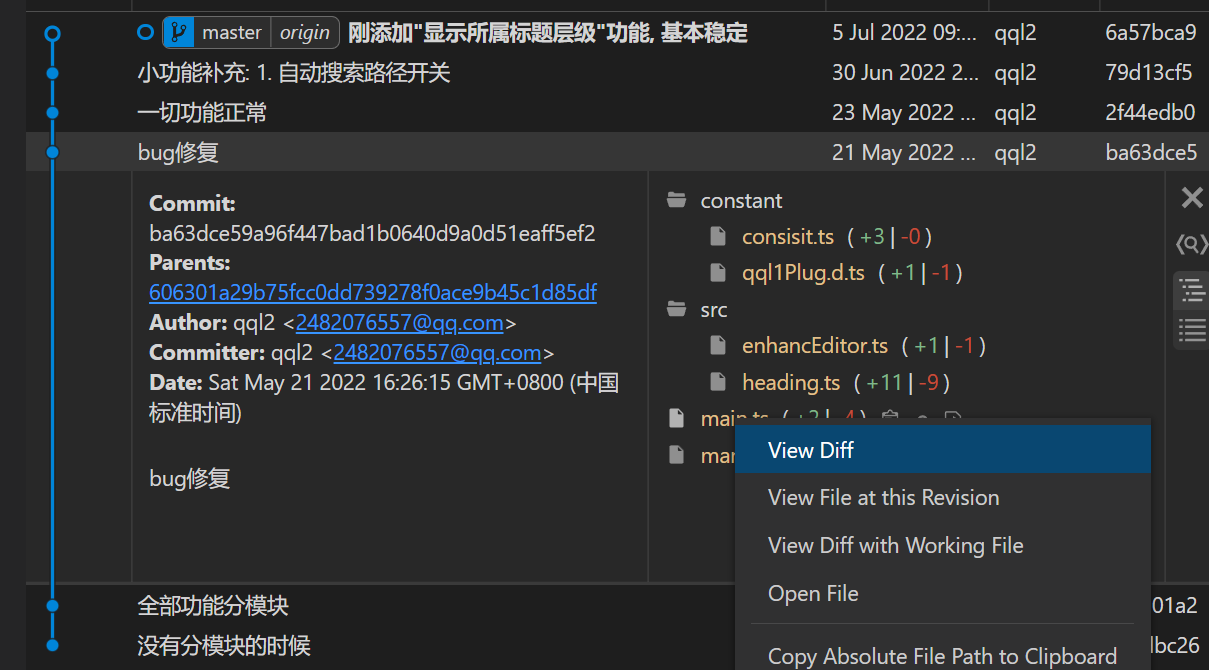This screenshot has width=1209, height=670.
Task: Select View Diff in context menu
Action: (x=811, y=450)
